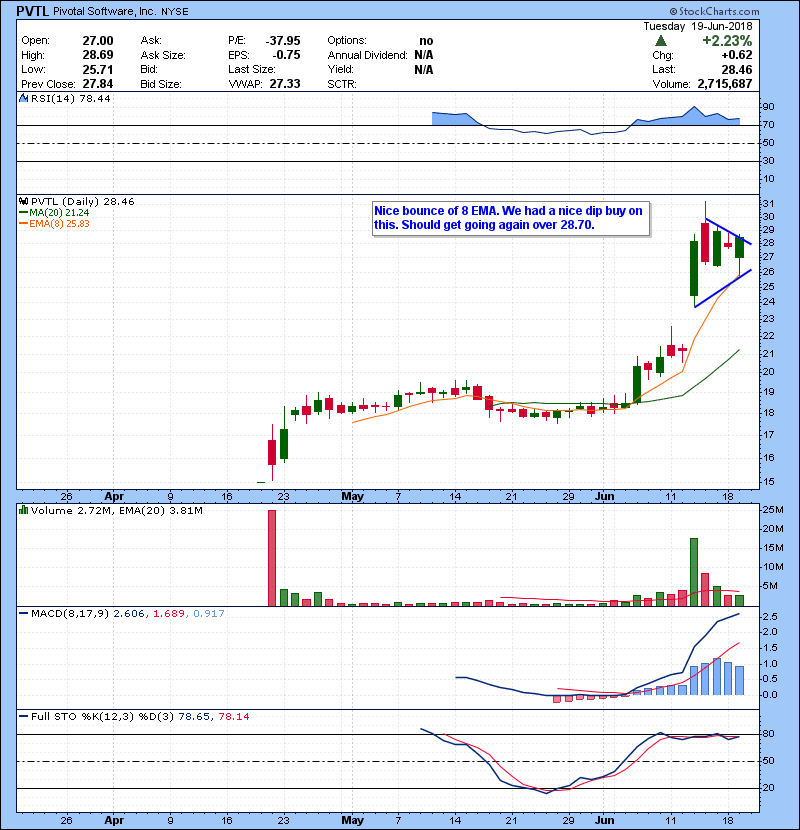Click the stochastic %K value 78.65

[x=193, y=716]
